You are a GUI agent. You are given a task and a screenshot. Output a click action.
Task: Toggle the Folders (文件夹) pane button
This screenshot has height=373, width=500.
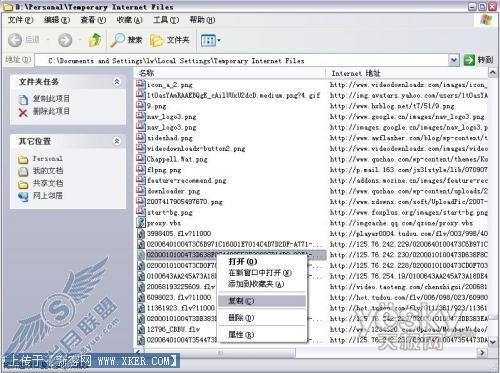(170, 40)
